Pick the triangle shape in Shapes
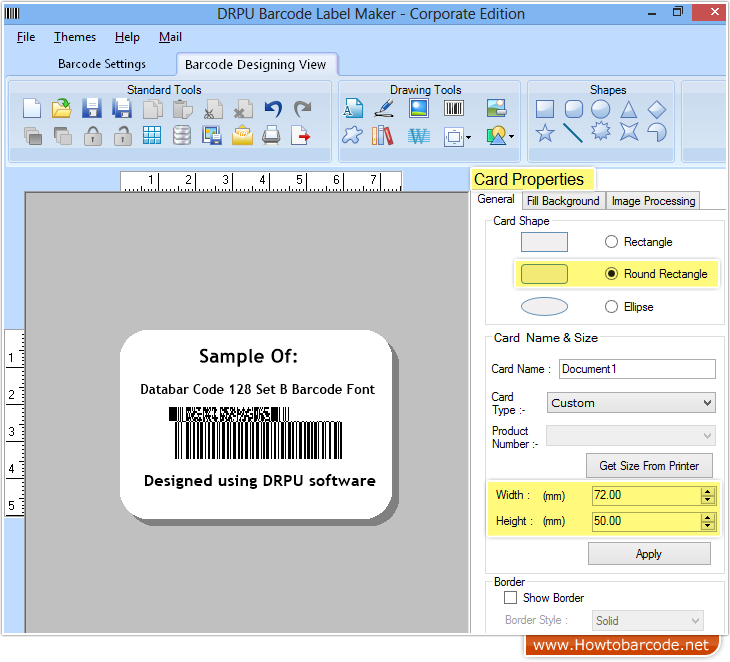 (629, 109)
